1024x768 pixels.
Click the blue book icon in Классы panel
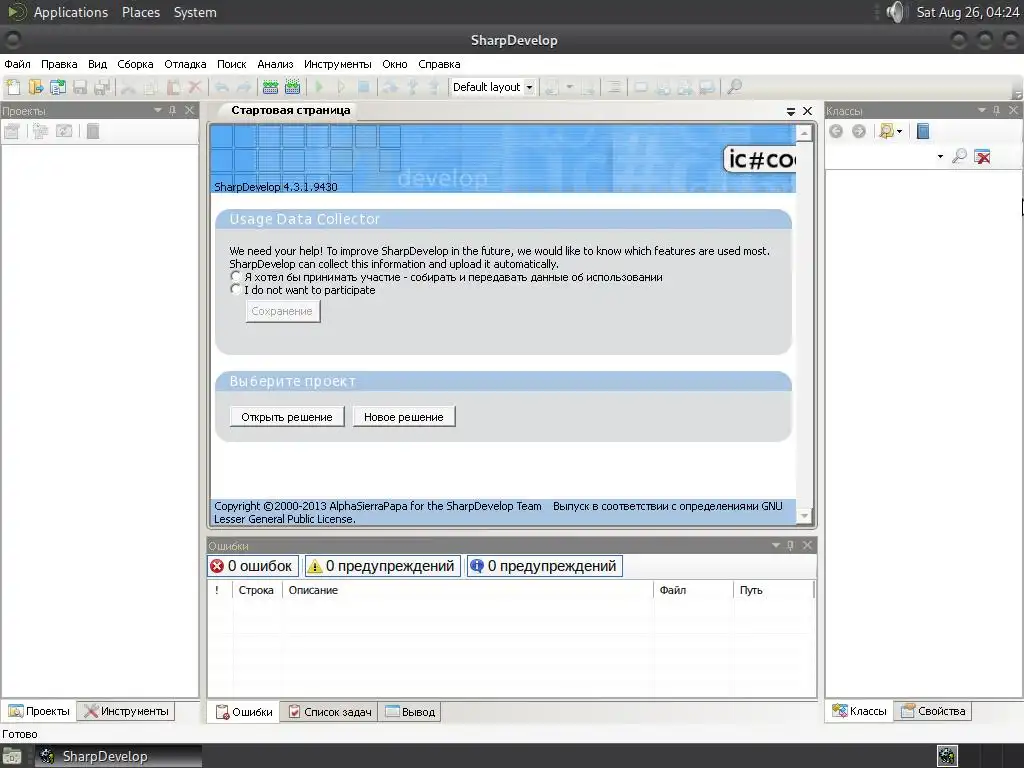[923, 131]
